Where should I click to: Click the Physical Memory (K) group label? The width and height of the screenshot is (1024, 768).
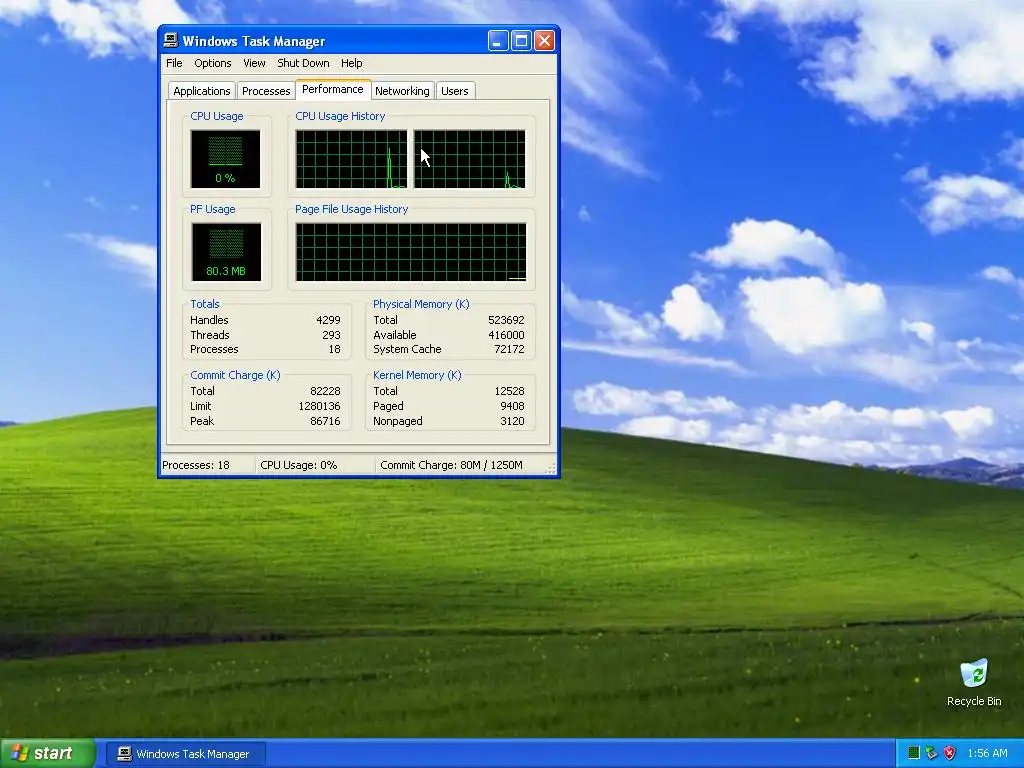421,304
